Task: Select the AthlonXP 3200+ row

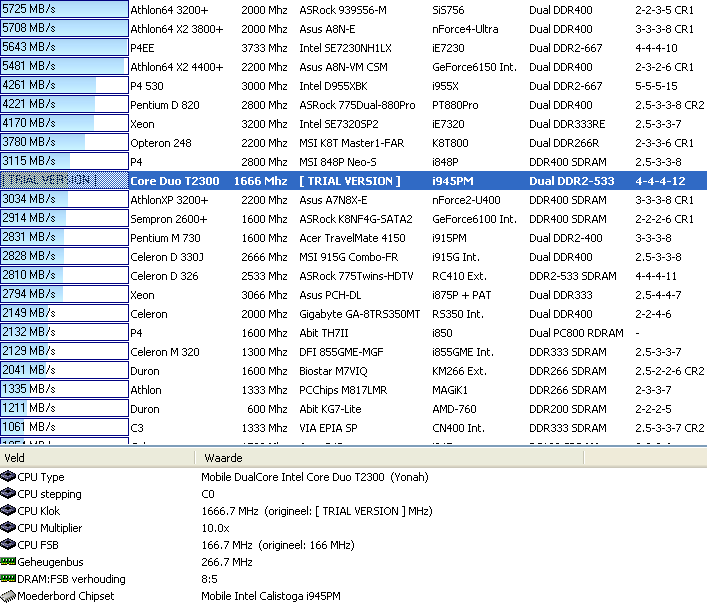Action: coord(354,200)
